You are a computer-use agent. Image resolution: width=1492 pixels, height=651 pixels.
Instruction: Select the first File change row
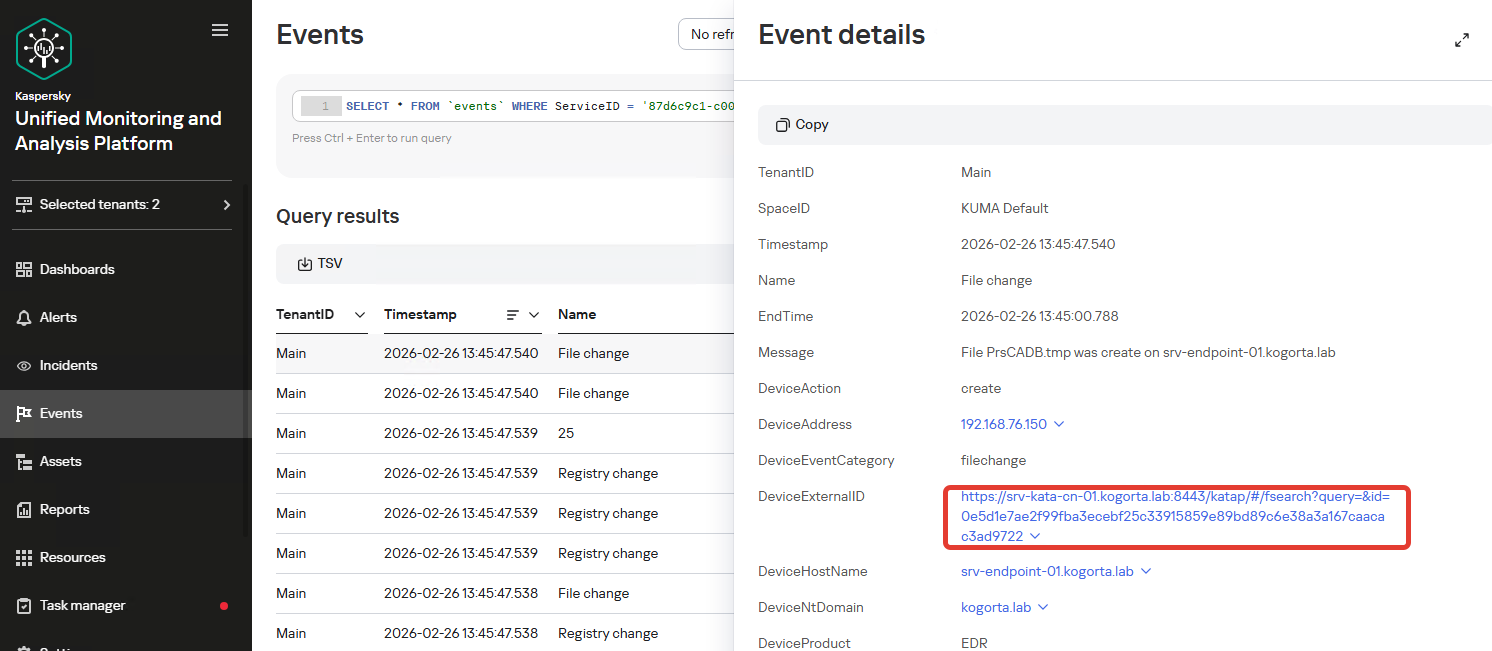[x=505, y=353]
